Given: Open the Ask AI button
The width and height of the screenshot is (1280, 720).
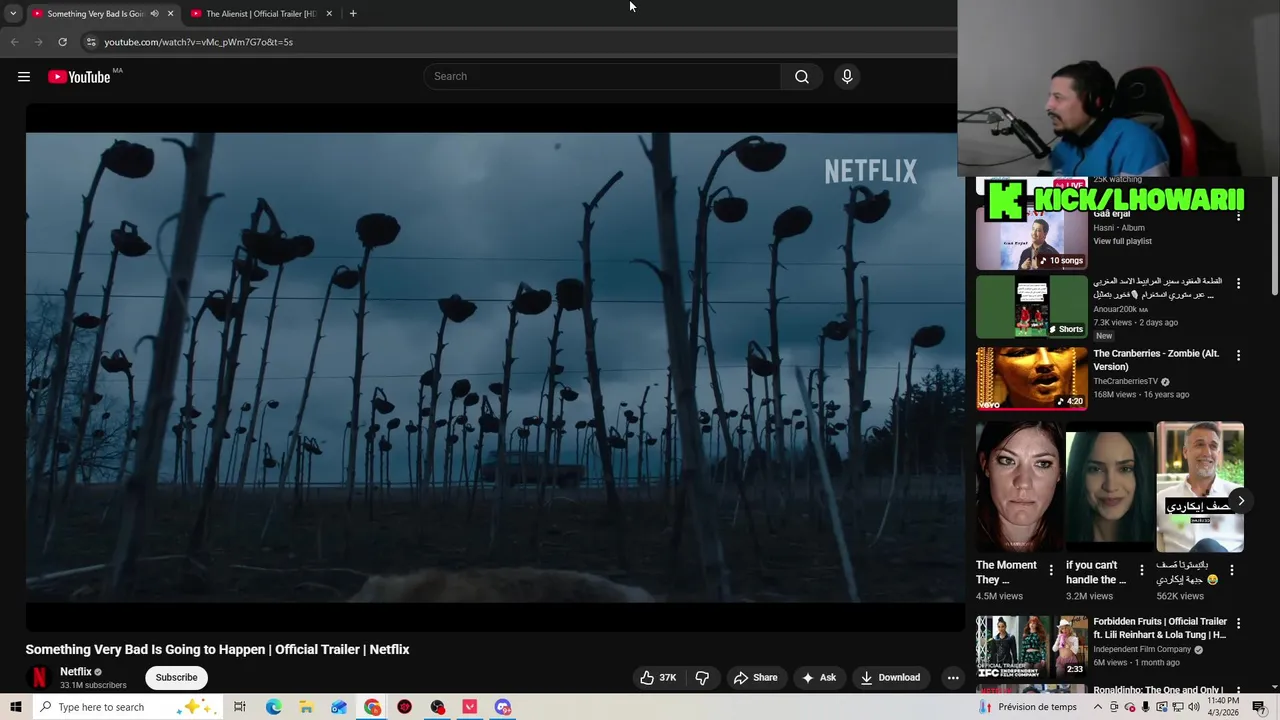Looking at the screenshot, I should click(818, 677).
